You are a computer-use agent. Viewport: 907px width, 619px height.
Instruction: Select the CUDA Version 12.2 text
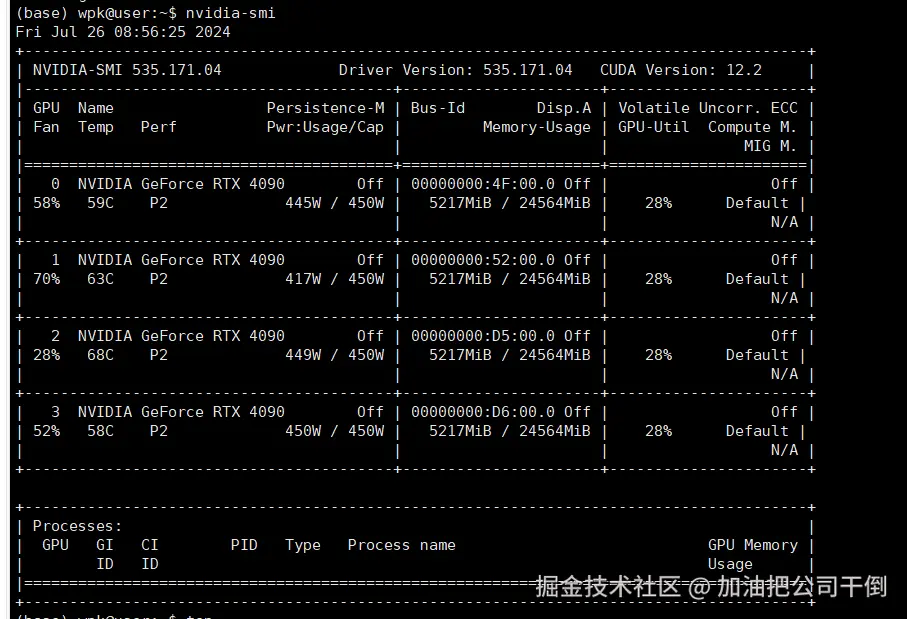tap(680, 70)
